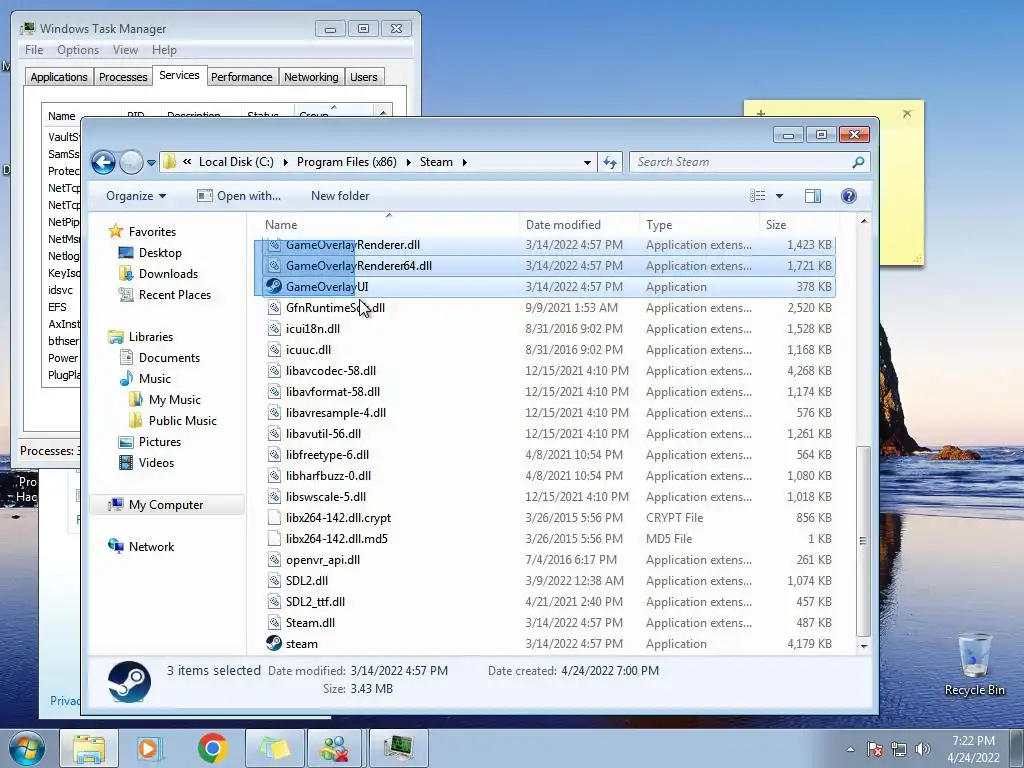1024x768 pixels.
Task: Switch to Users tab in Task Manager
Action: tap(363, 77)
